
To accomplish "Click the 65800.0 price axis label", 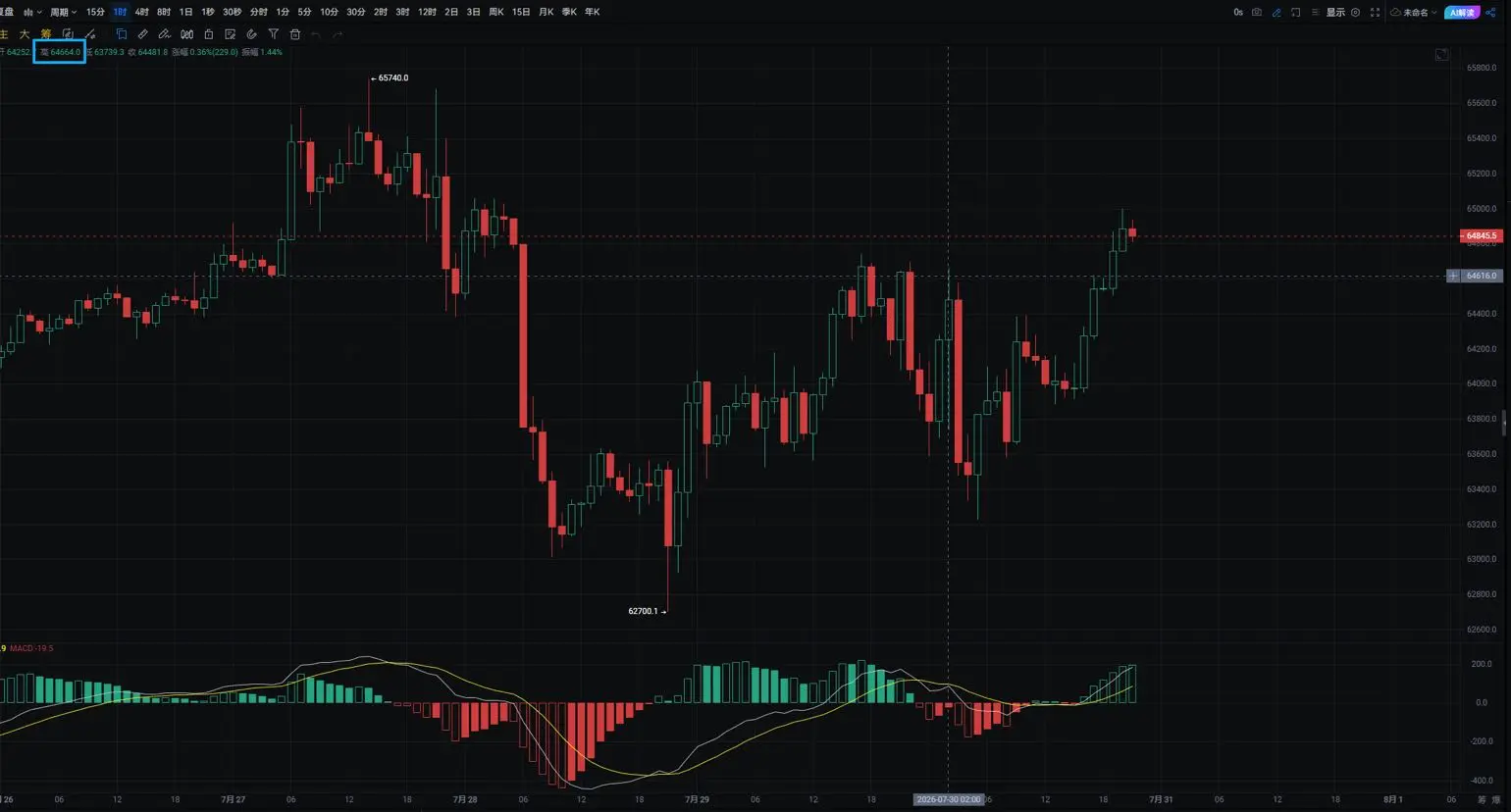I will [x=1481, y=68].
